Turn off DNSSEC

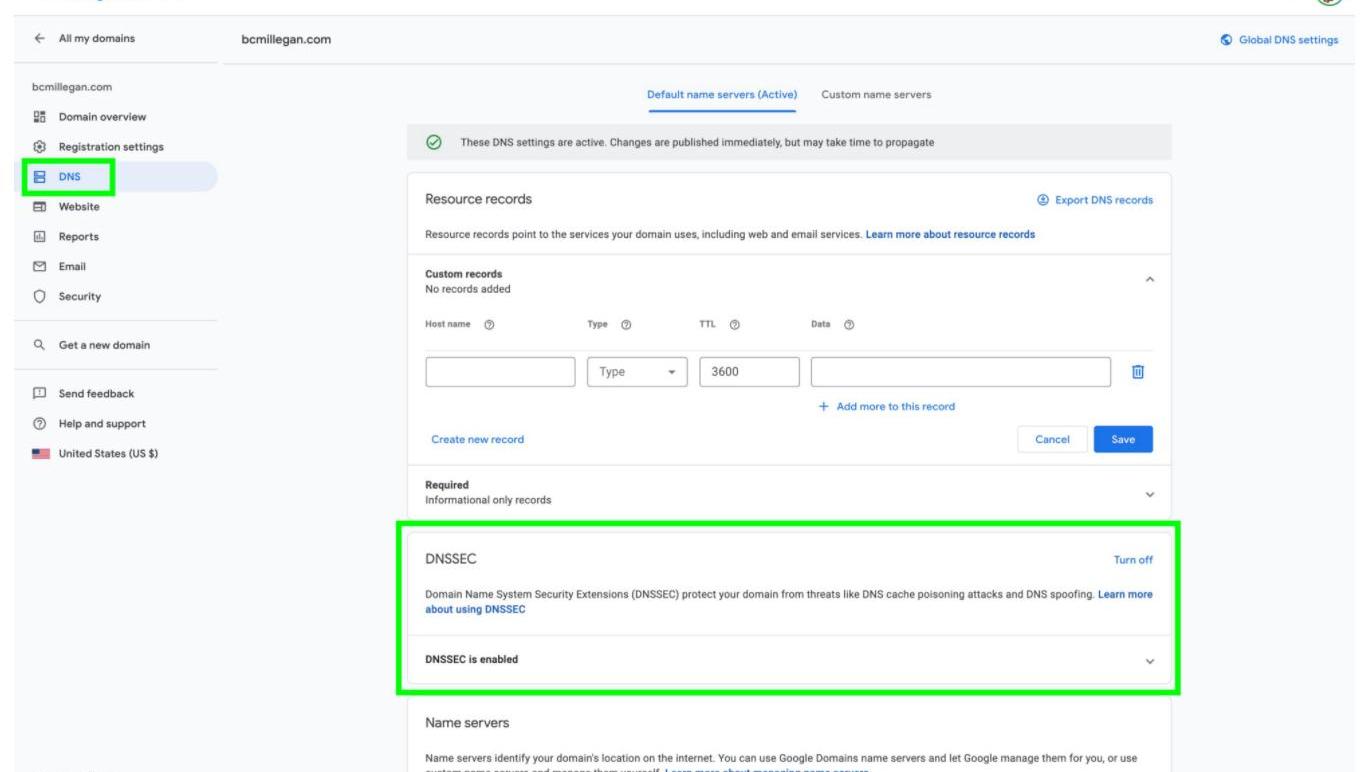1133,560
